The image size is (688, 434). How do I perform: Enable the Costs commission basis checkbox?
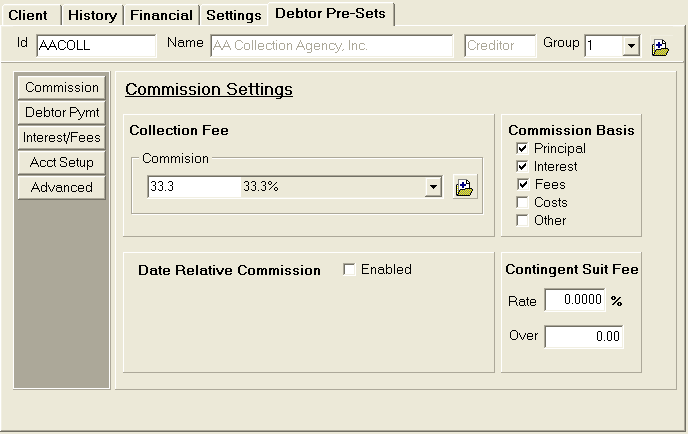522,202
